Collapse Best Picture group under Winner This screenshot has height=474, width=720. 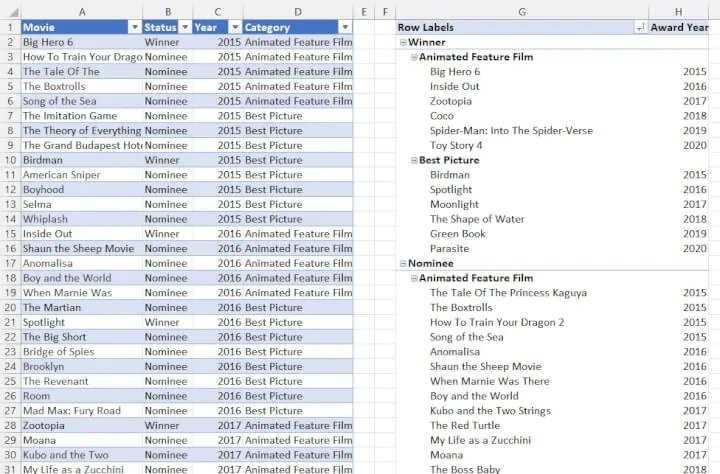click(414, 161)
